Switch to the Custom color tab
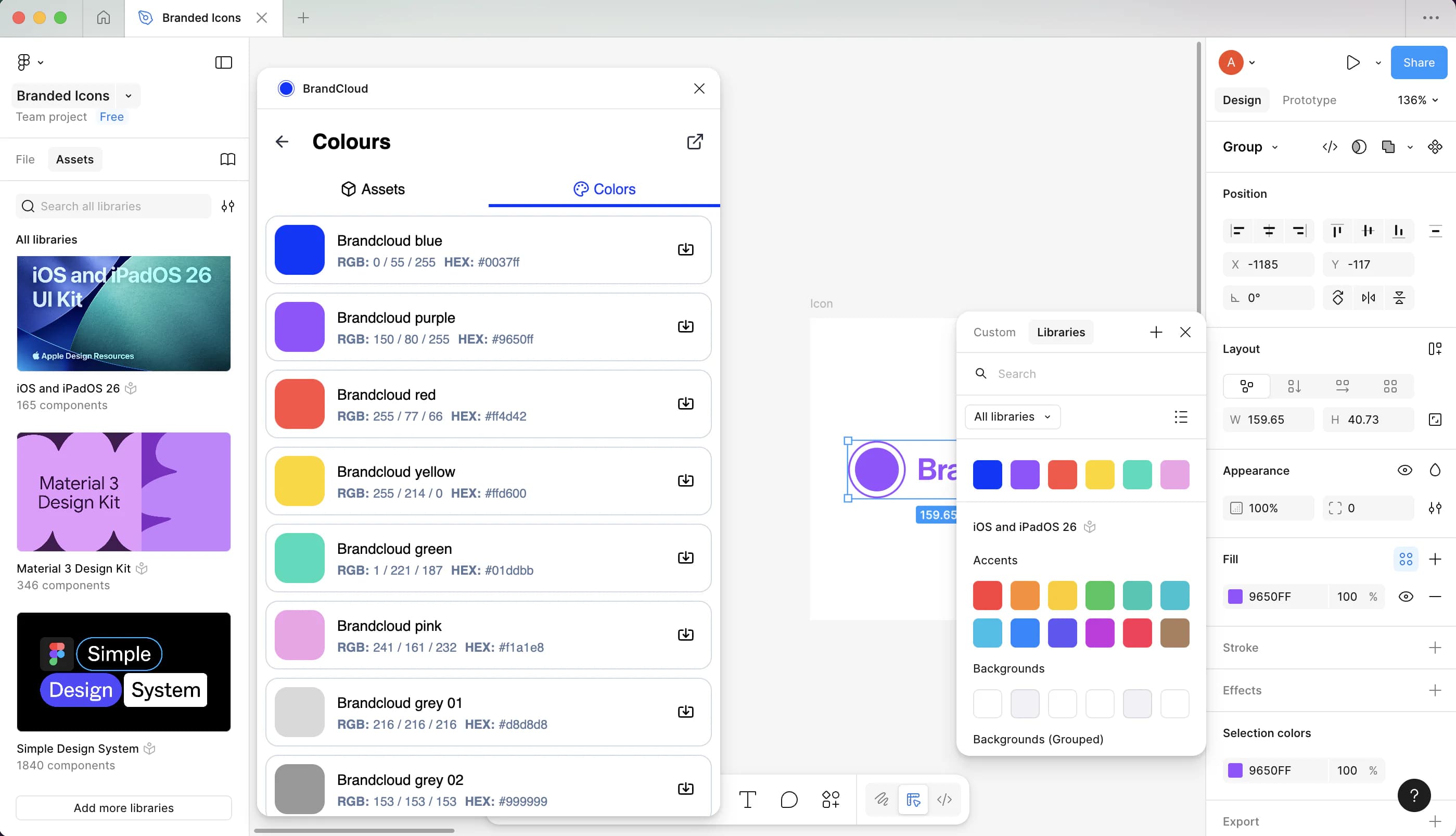 point(994,332)
